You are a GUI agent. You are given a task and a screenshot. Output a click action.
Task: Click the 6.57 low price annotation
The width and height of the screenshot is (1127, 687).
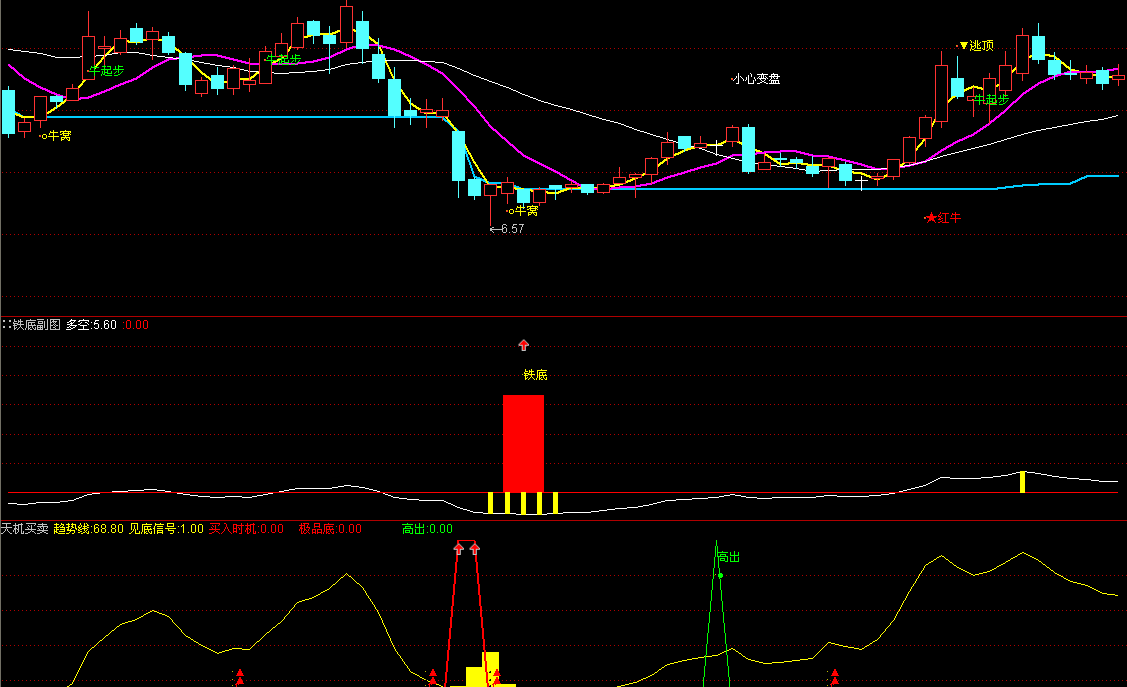click(x=507, y=229)
